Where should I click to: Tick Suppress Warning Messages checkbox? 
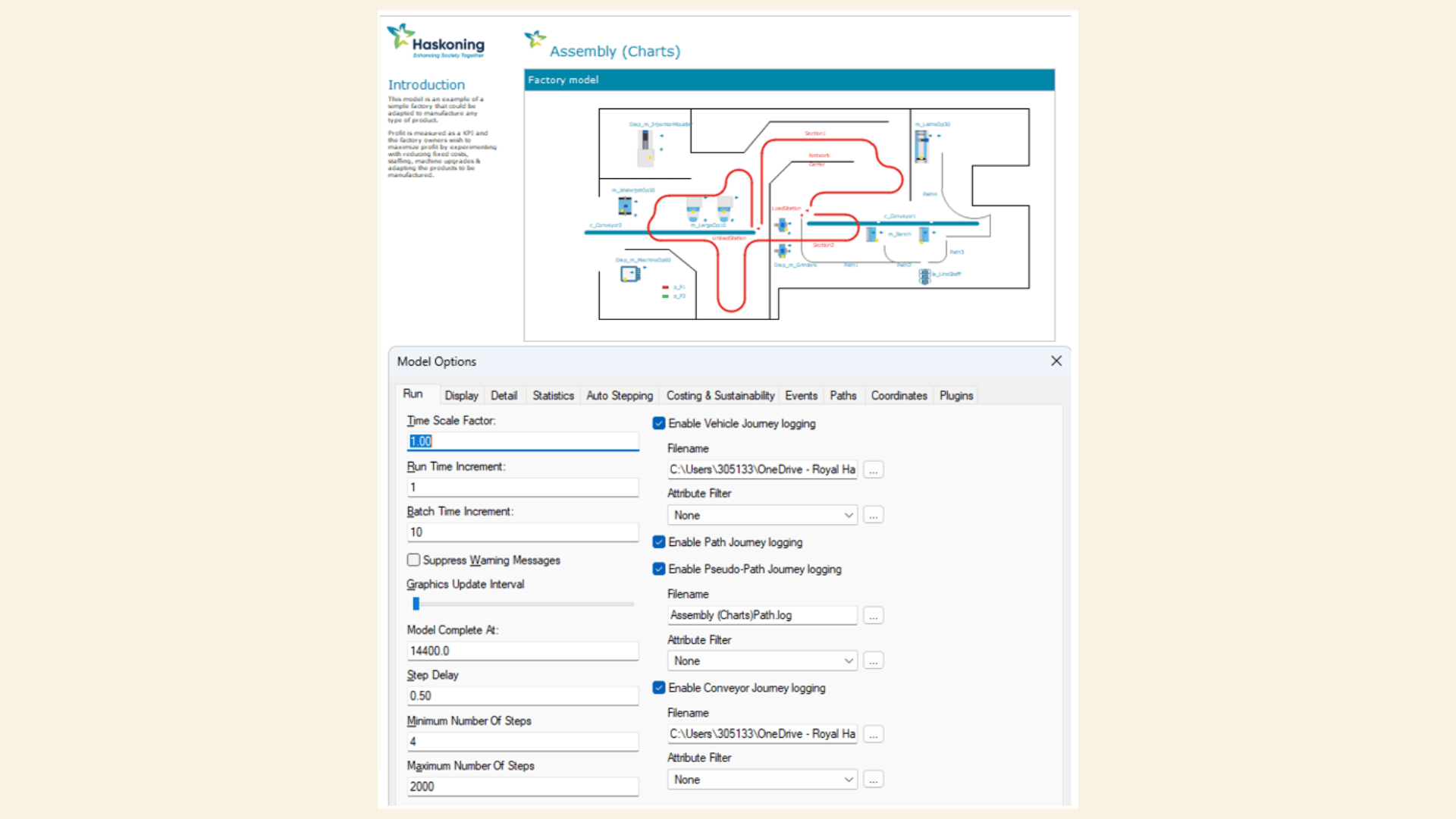click(413, 560)
